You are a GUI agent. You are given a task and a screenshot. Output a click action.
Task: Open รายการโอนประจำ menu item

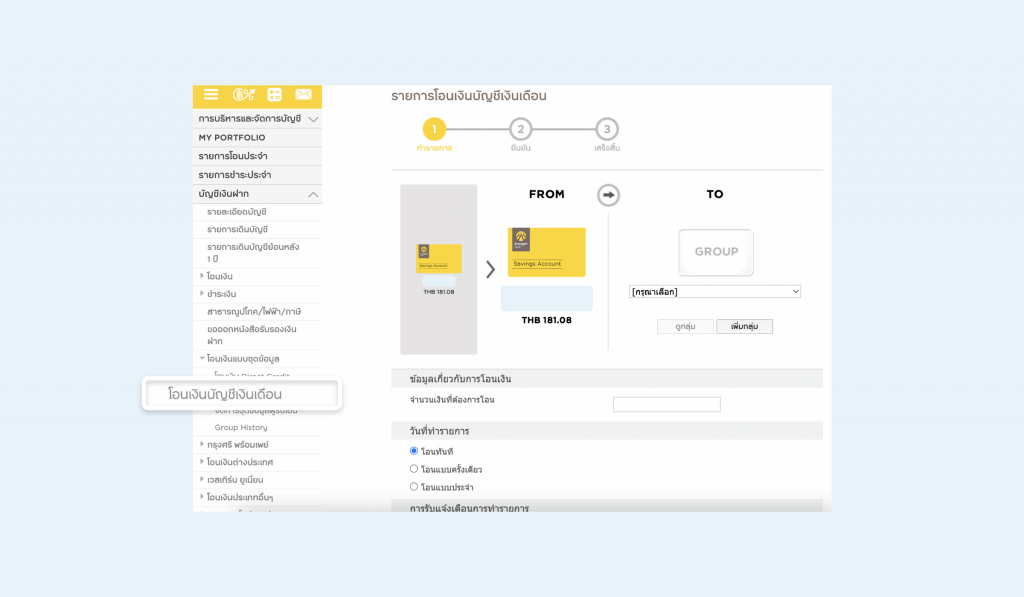point(232,156)
